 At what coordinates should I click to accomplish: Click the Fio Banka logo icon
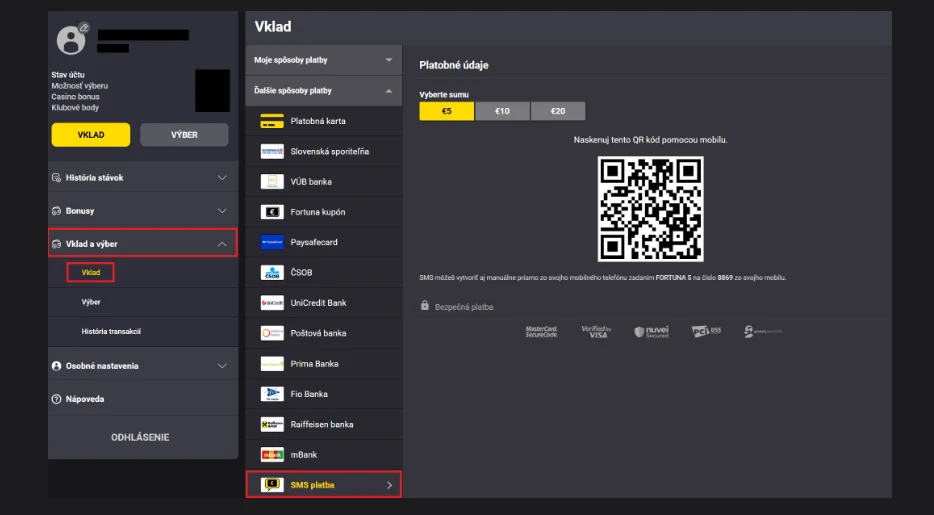point(272,394)
